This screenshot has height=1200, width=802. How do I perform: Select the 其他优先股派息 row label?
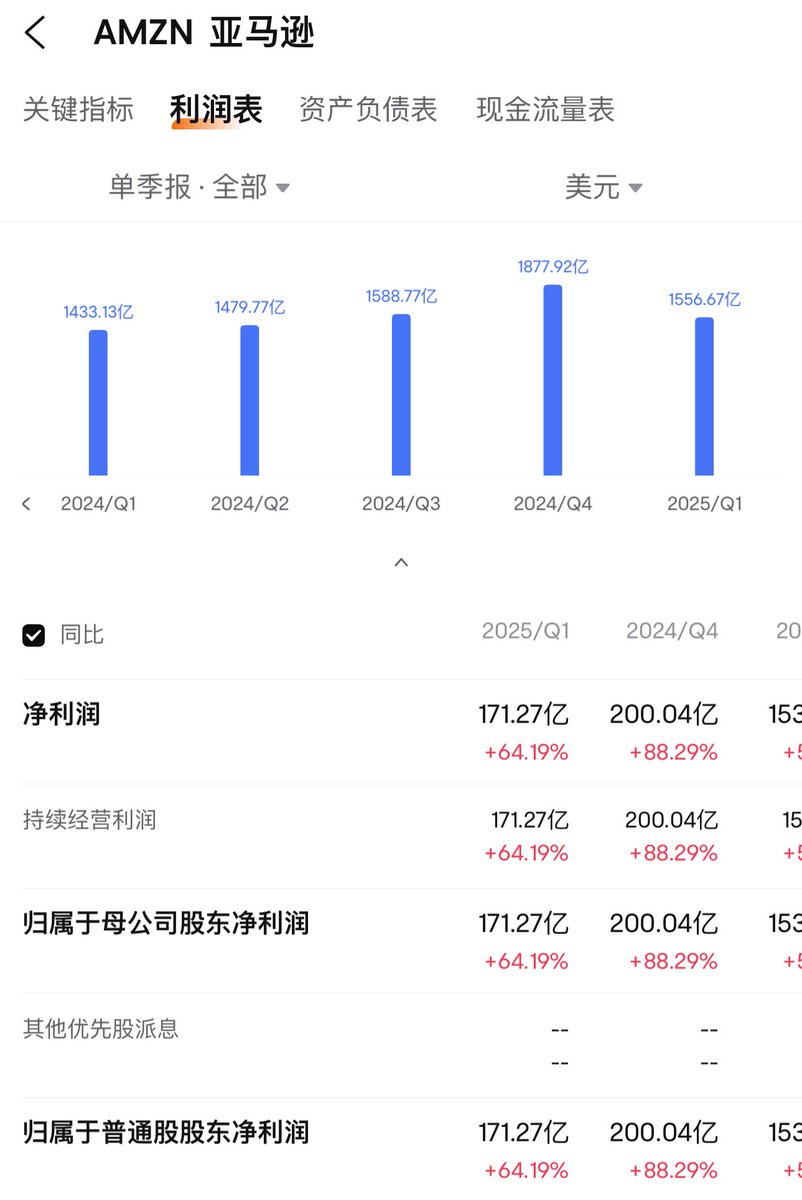click(101, 1029)
